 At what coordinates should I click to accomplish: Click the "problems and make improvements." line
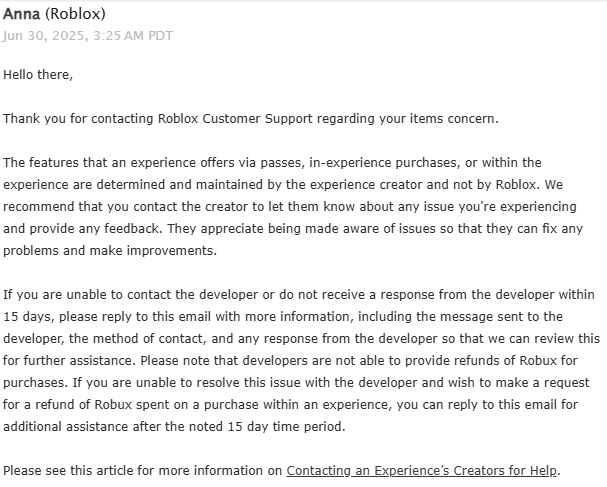point(110,250)
